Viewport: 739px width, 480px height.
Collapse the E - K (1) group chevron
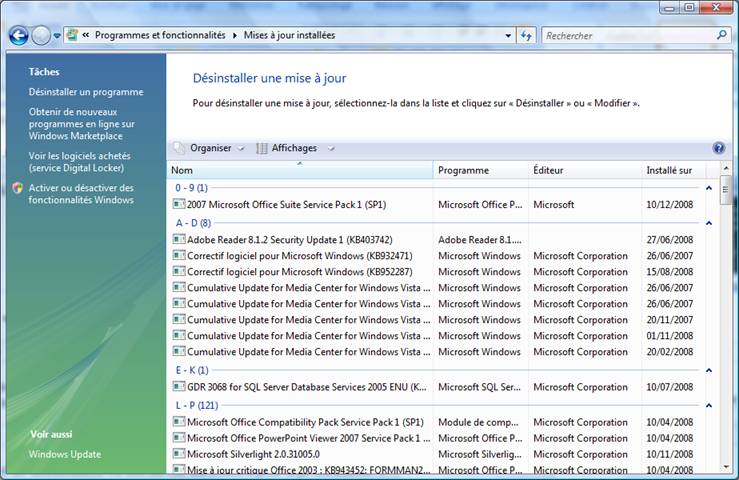click(x=708, y=371)
